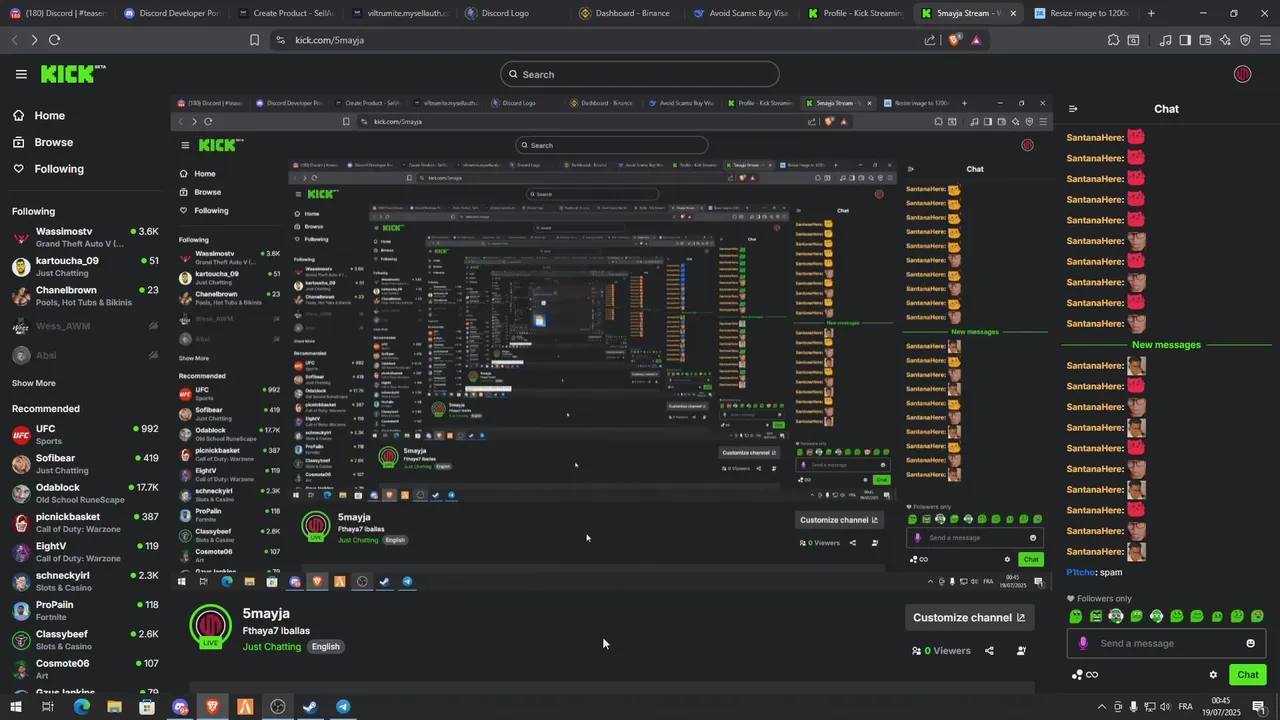Go forward in browser history

[x=34, y=40]
